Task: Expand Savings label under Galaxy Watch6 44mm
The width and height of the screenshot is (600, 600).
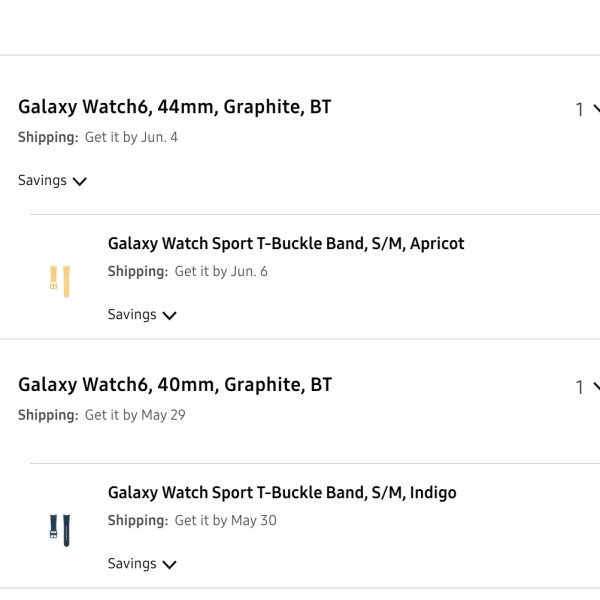Action: point(42,181)
